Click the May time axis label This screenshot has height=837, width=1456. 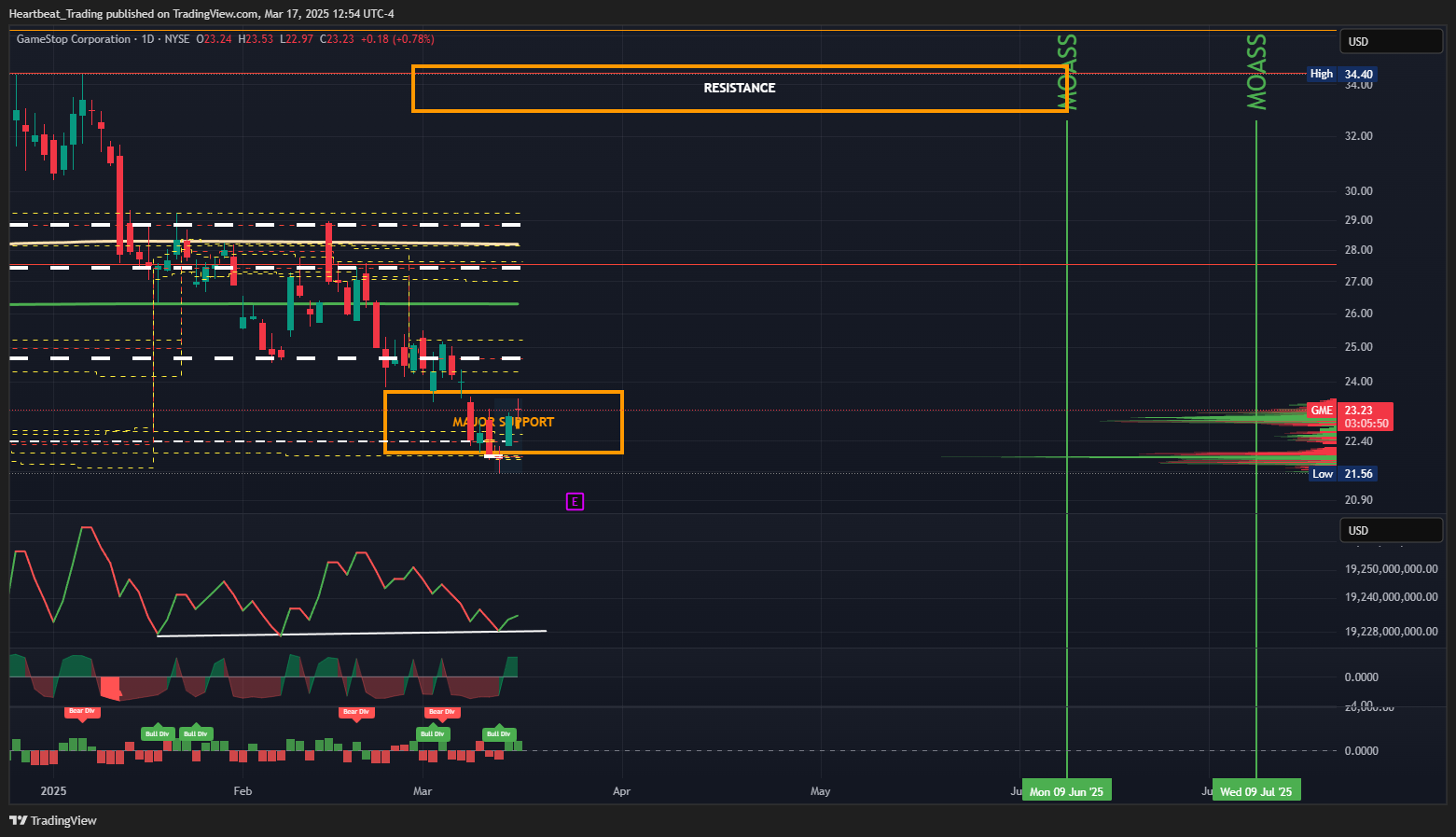(x=820, y=791)
